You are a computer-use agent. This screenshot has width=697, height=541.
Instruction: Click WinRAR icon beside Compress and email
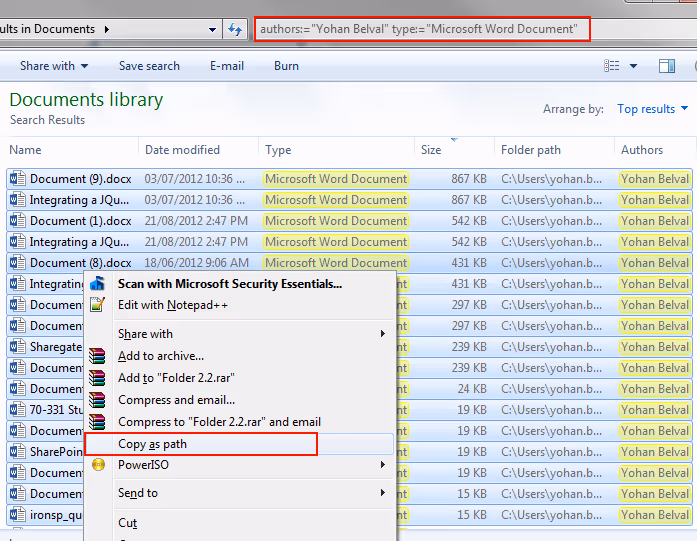tap(97, 400)
